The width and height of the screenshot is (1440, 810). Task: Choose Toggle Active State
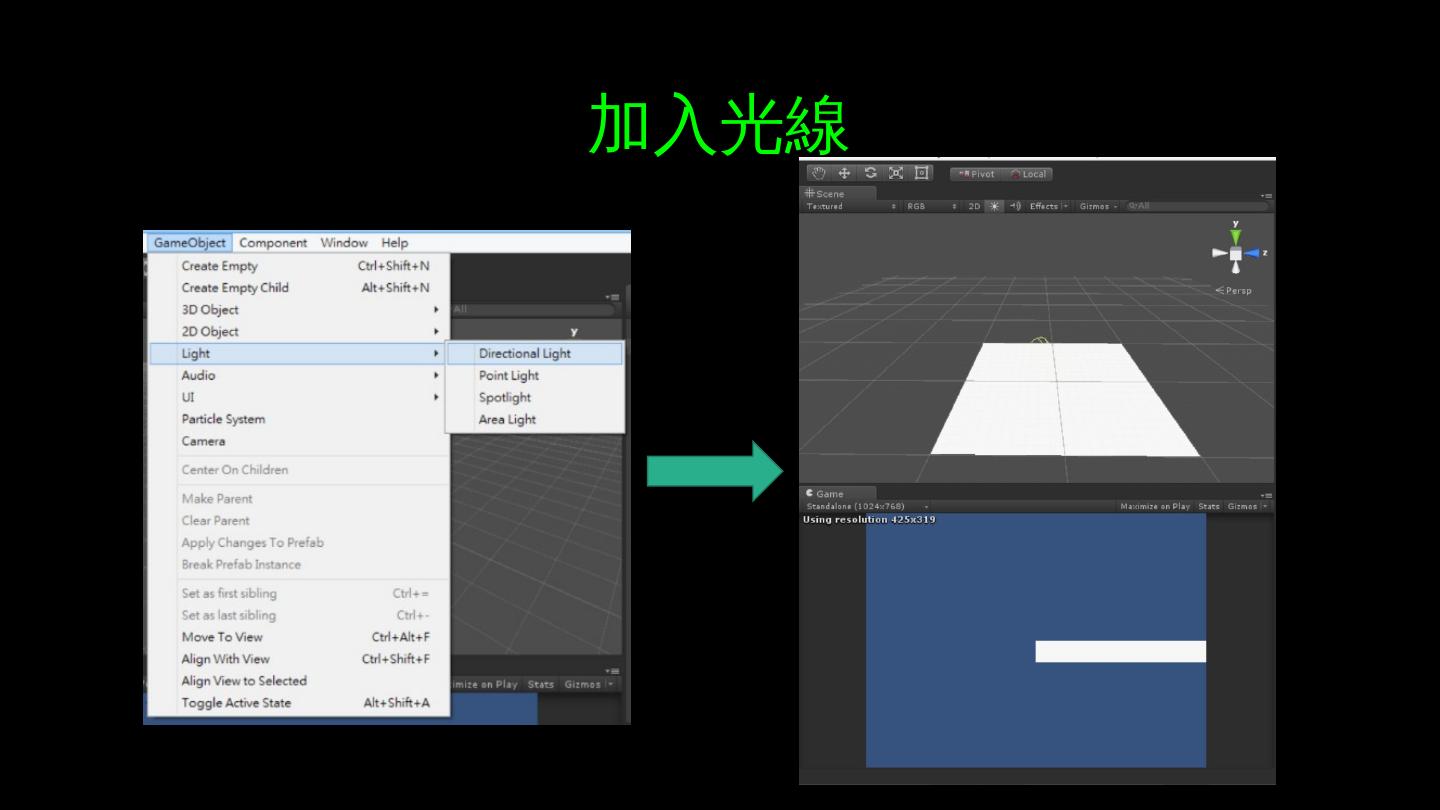coord(299,703)
